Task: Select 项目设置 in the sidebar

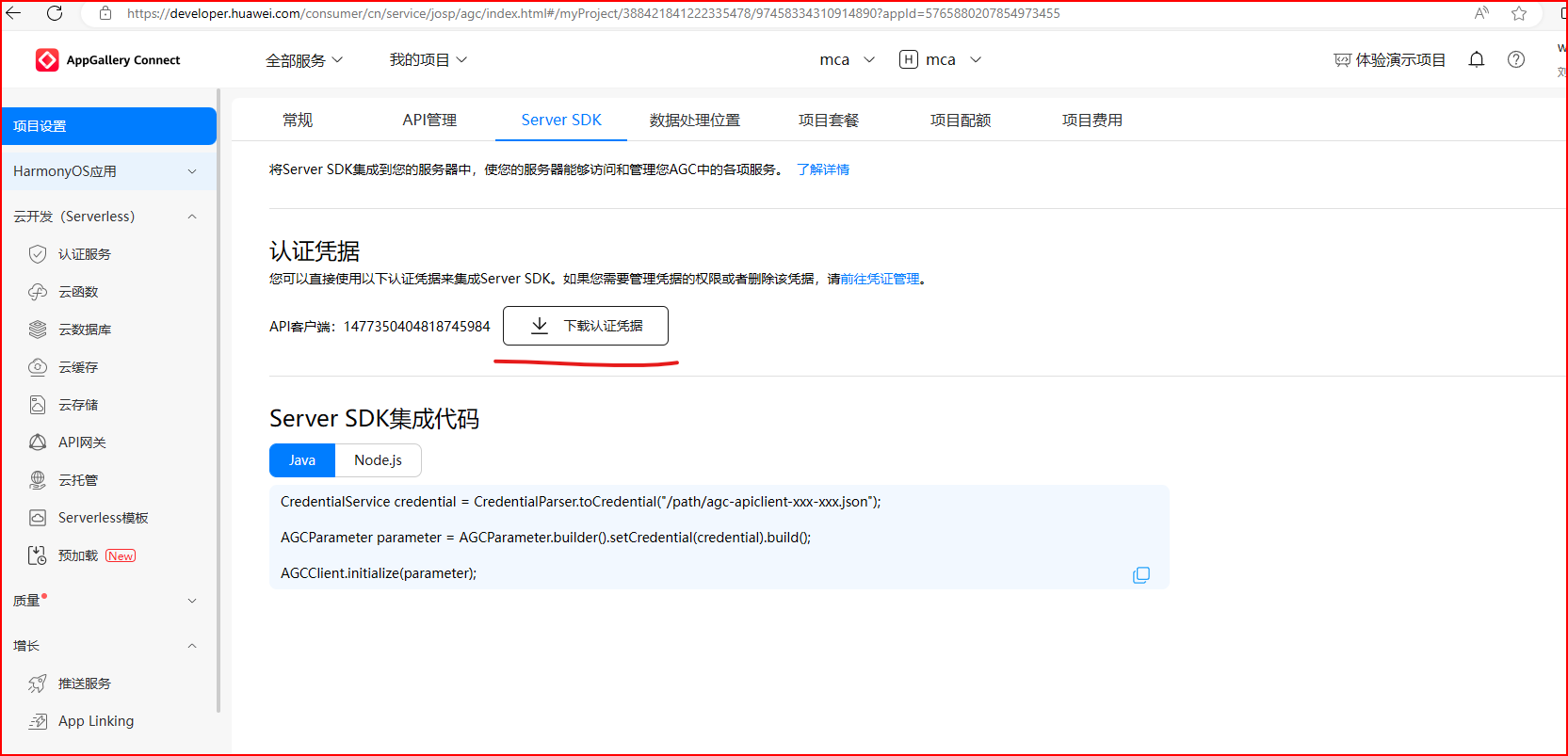Action: [108, 126]
